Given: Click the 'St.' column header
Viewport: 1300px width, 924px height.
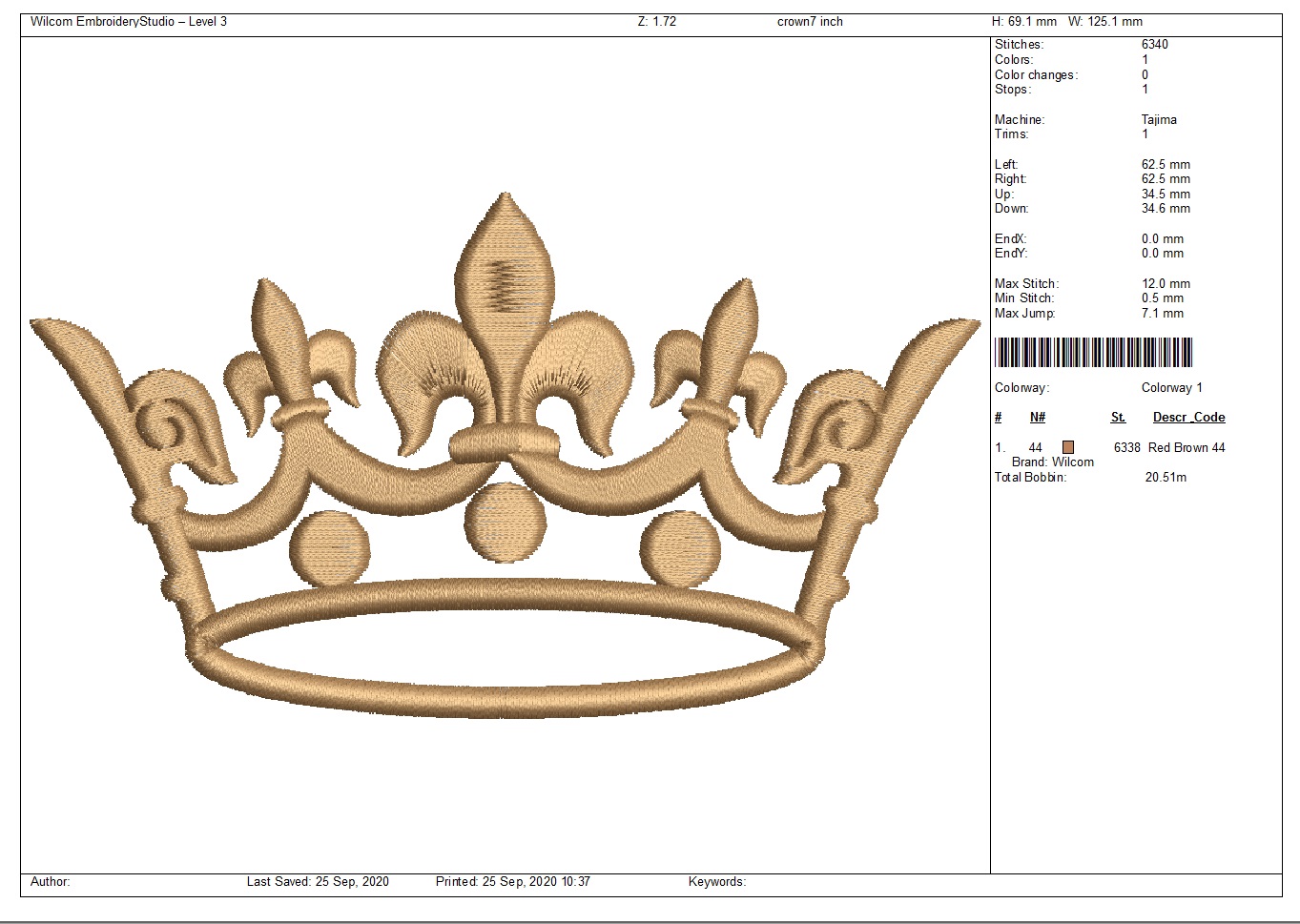Looking at the screenshot, I should coord(1118,418).
